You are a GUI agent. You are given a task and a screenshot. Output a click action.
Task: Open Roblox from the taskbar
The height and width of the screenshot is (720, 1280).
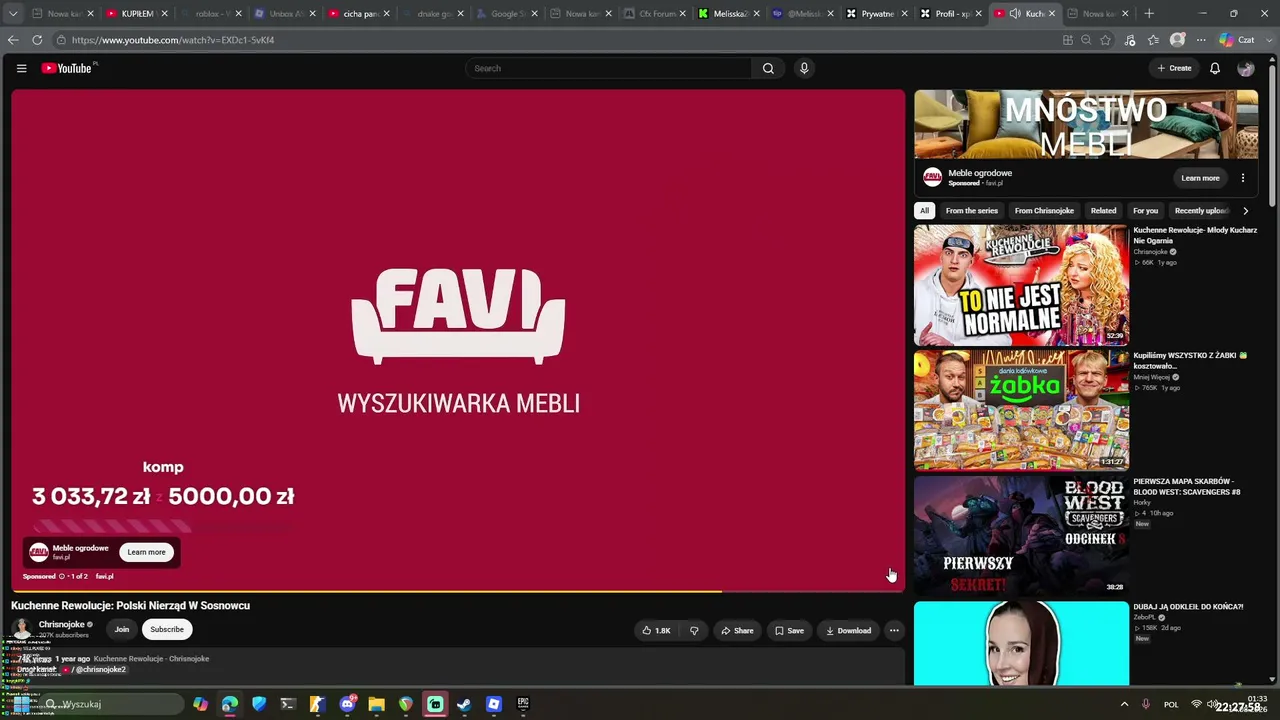pyautogui.click(x=493, y=704)
